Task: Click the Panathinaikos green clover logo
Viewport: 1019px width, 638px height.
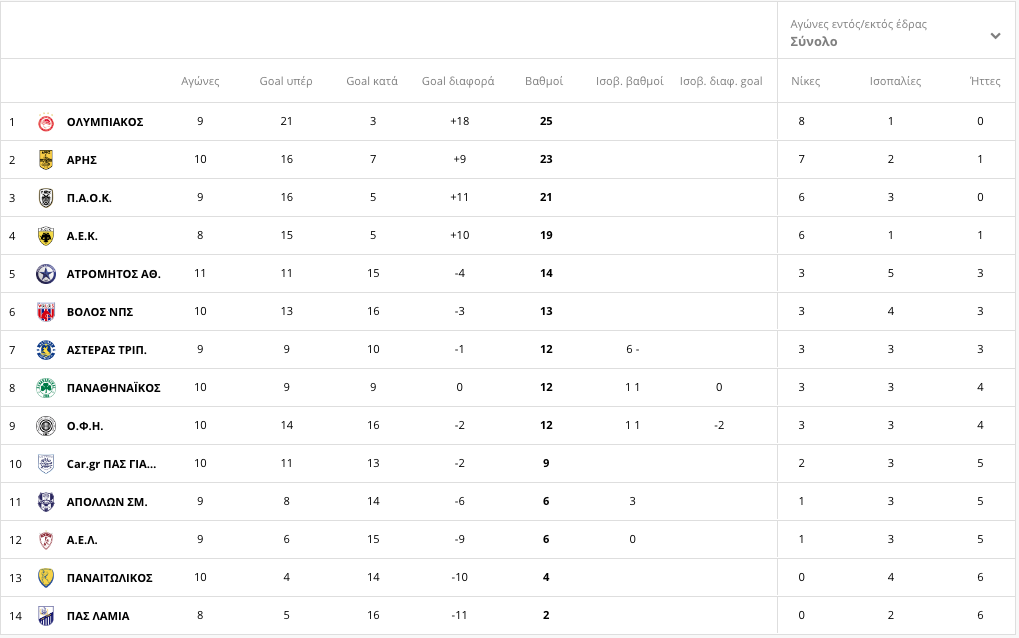Action: (x=46, y=388)
